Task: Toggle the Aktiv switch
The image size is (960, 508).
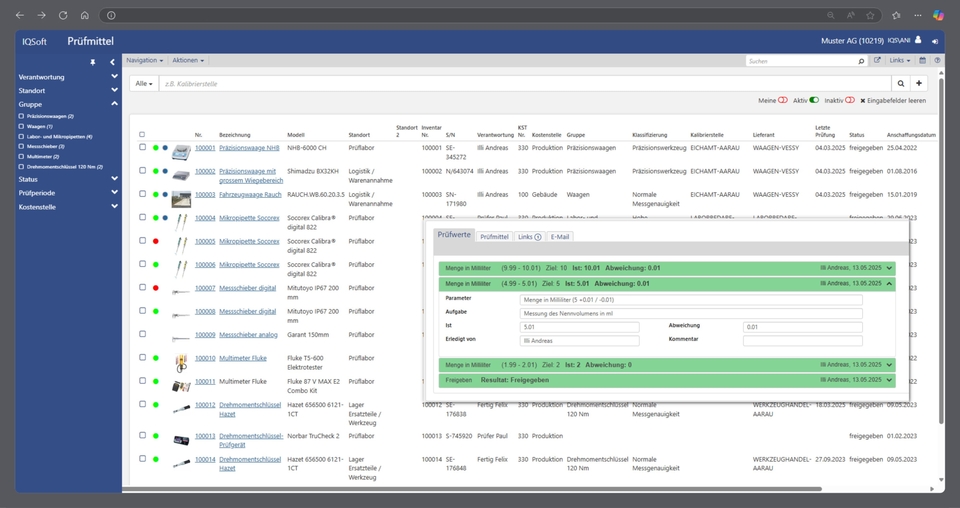Action: (x=813, y=101)
